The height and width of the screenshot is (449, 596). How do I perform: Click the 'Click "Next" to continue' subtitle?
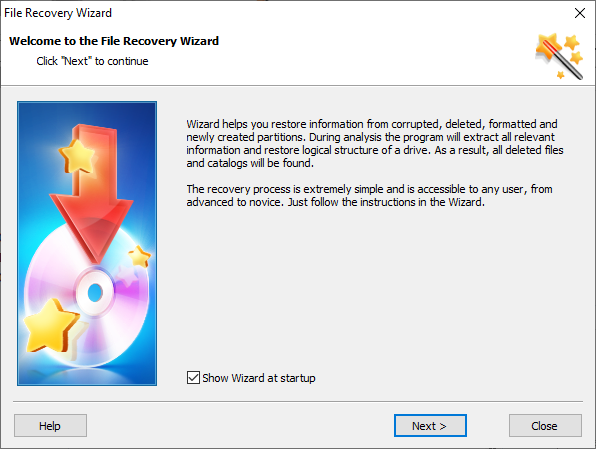[92, 61]
